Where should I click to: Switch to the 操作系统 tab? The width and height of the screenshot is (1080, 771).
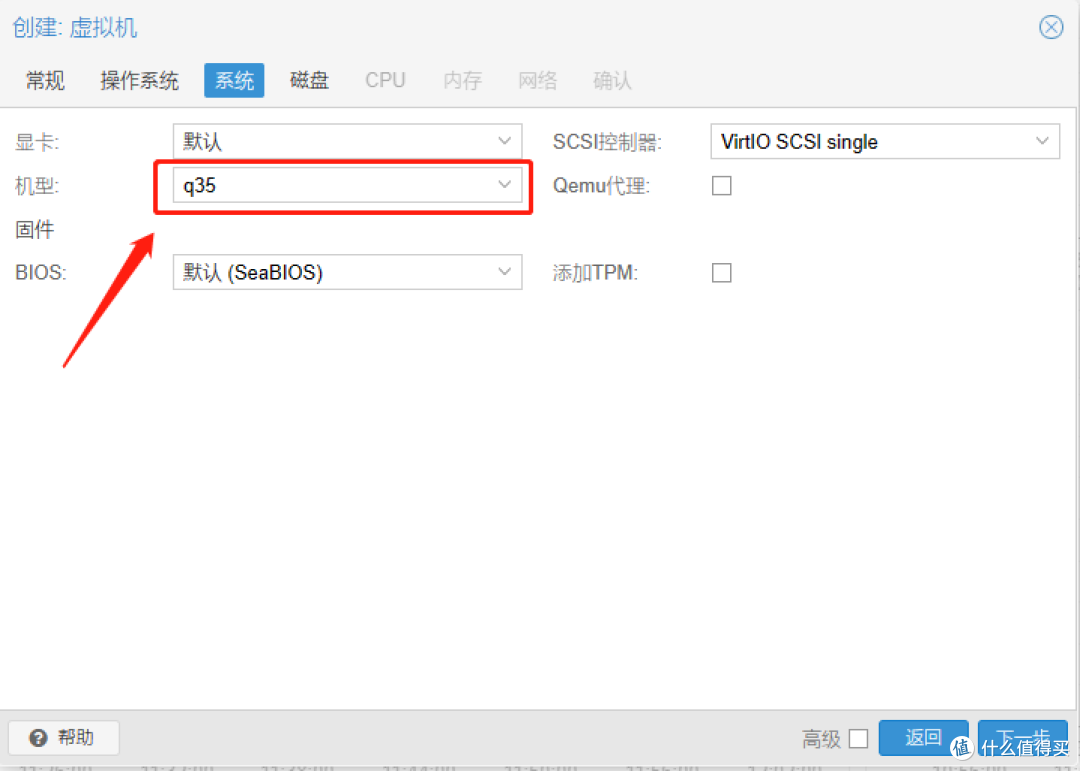tap(139, 81)
